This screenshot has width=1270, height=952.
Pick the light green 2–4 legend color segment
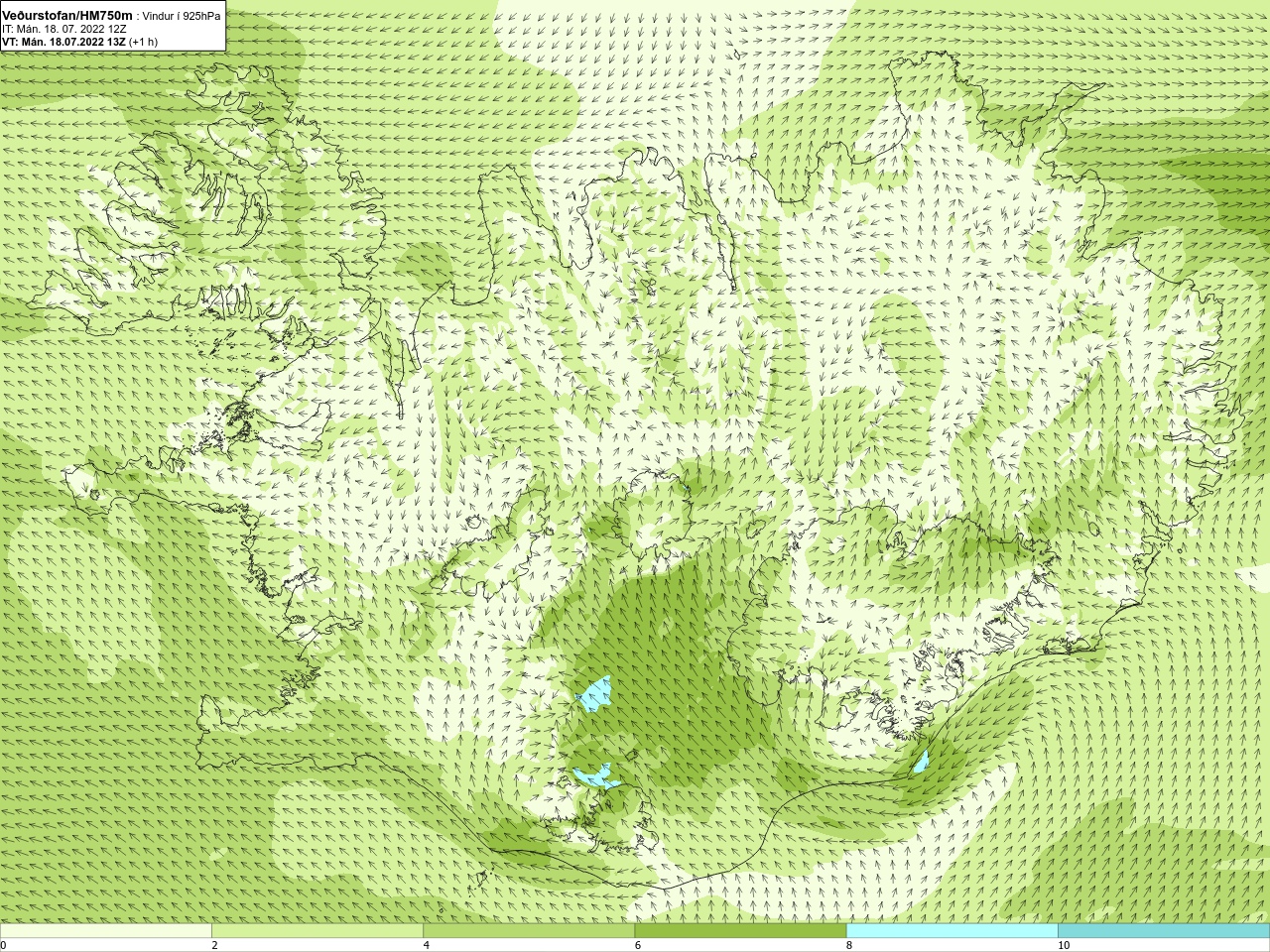[317, 931]
